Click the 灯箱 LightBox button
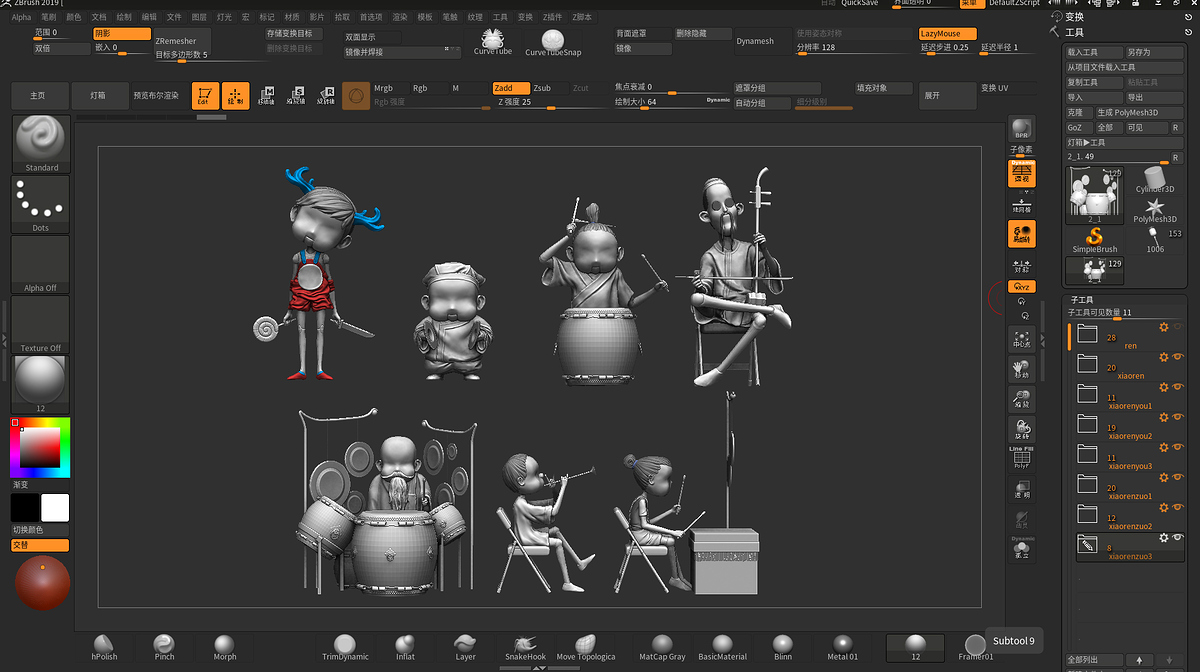The width and height of the screenshot is (1200, 672). 98,96
